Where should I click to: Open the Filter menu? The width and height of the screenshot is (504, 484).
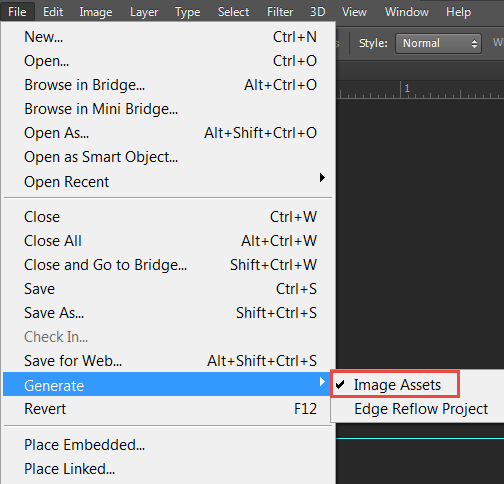(x=280, y=12)
